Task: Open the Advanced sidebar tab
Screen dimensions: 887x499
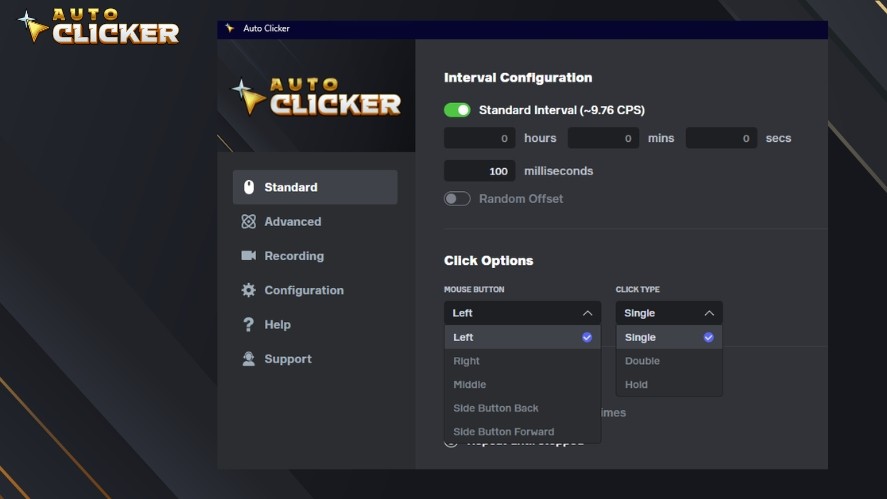Action: [315, 221]
